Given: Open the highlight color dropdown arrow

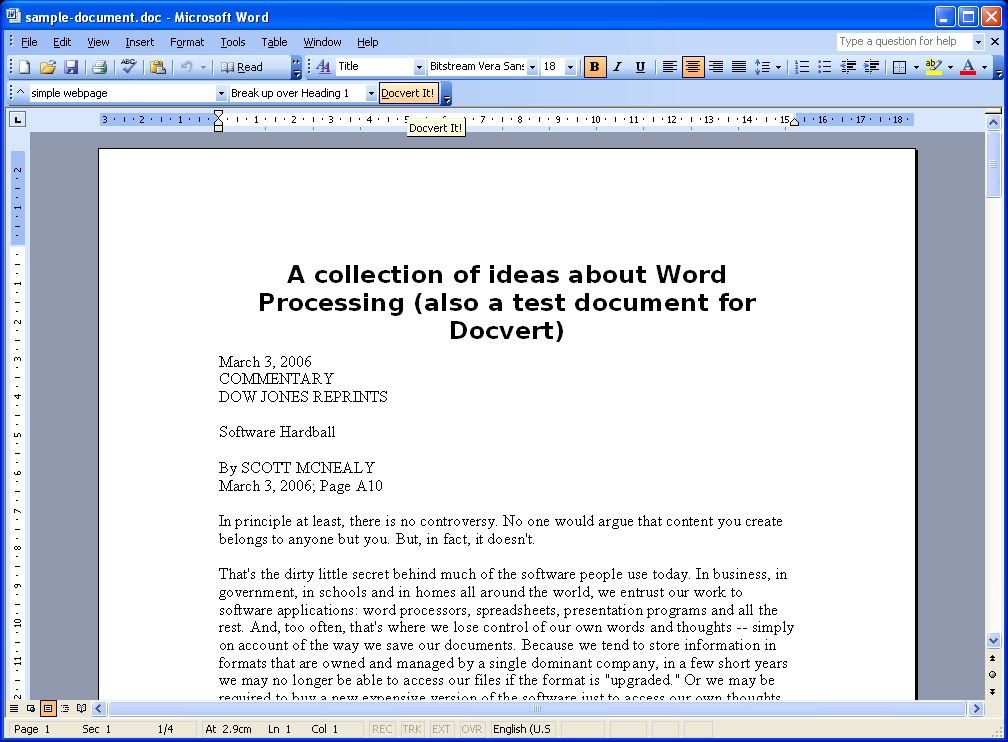Looking at the screenshot, I should coord(950,67).
